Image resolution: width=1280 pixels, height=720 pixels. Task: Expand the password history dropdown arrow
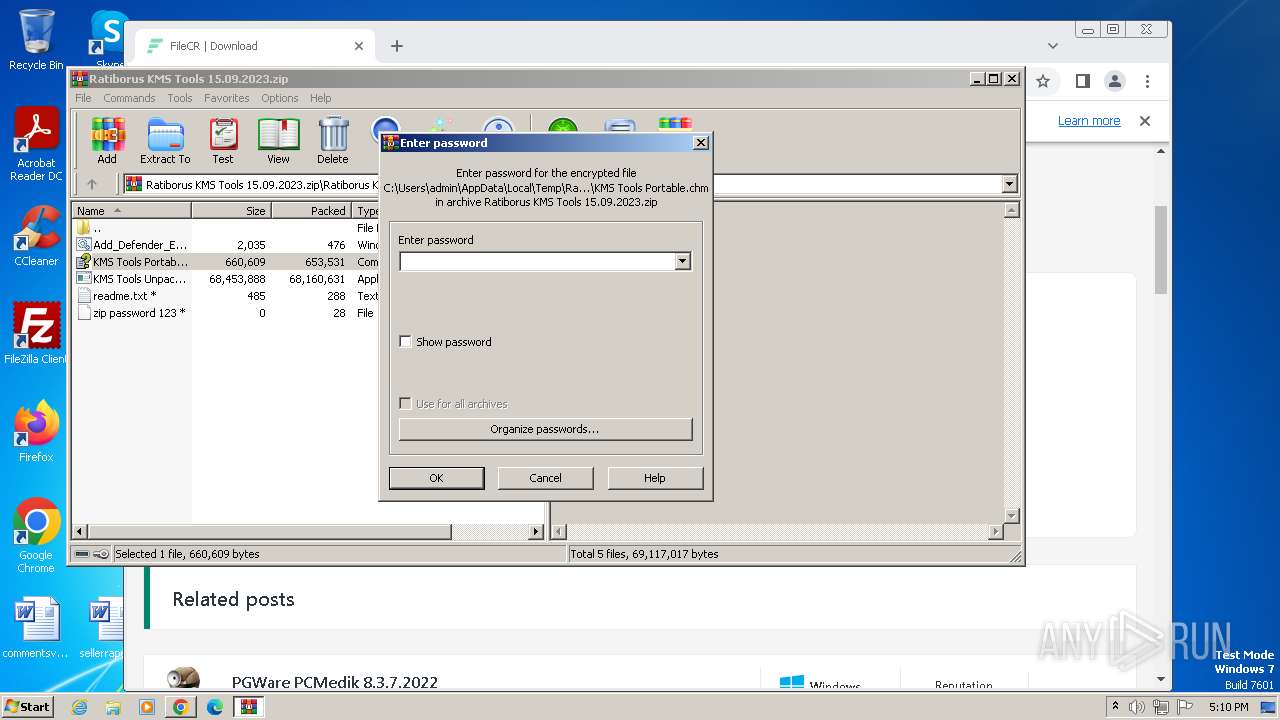683,261
